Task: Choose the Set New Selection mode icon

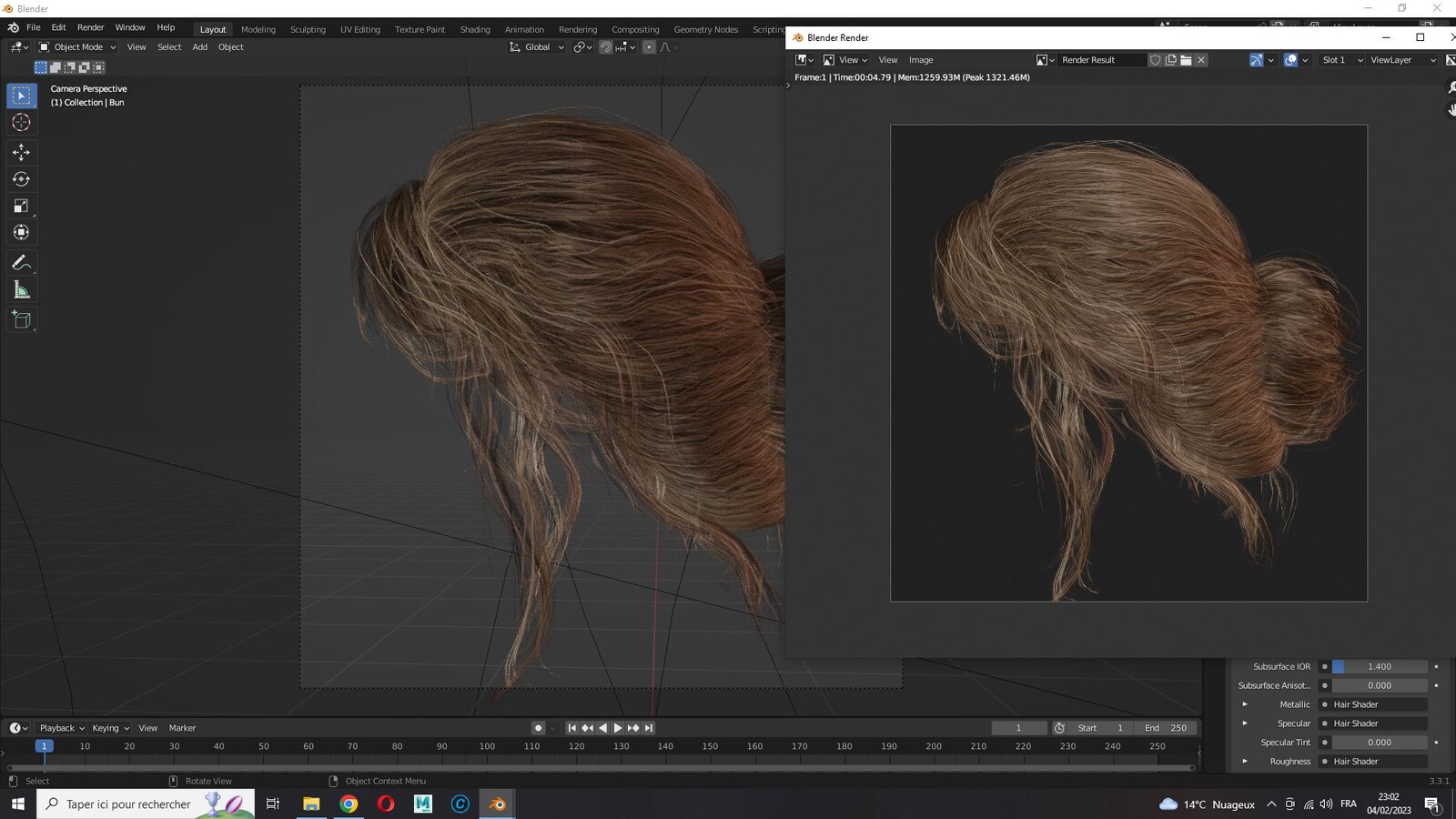Action: point(41,67)
